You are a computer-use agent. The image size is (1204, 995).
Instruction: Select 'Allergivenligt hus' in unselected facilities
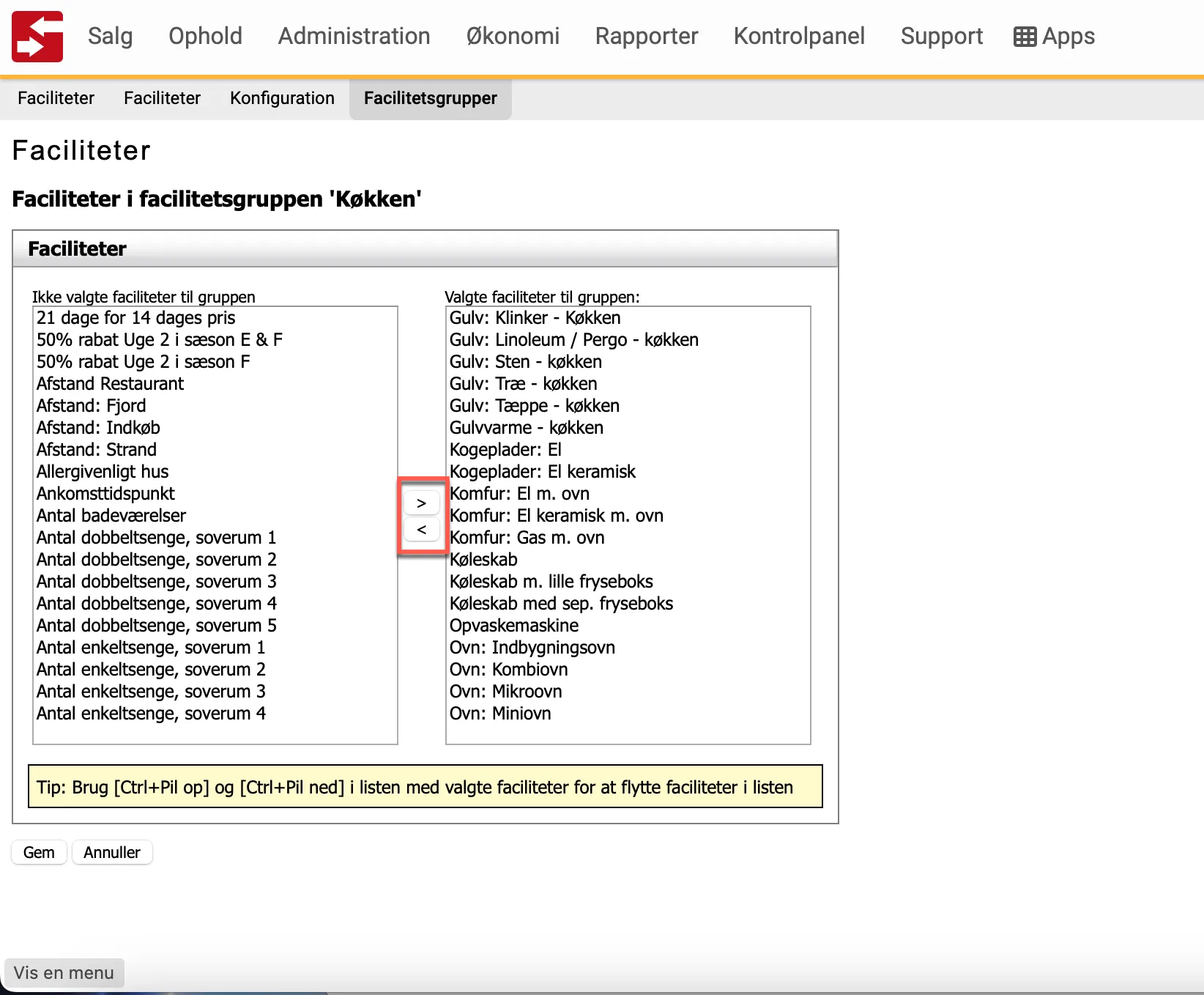(103, 471)
